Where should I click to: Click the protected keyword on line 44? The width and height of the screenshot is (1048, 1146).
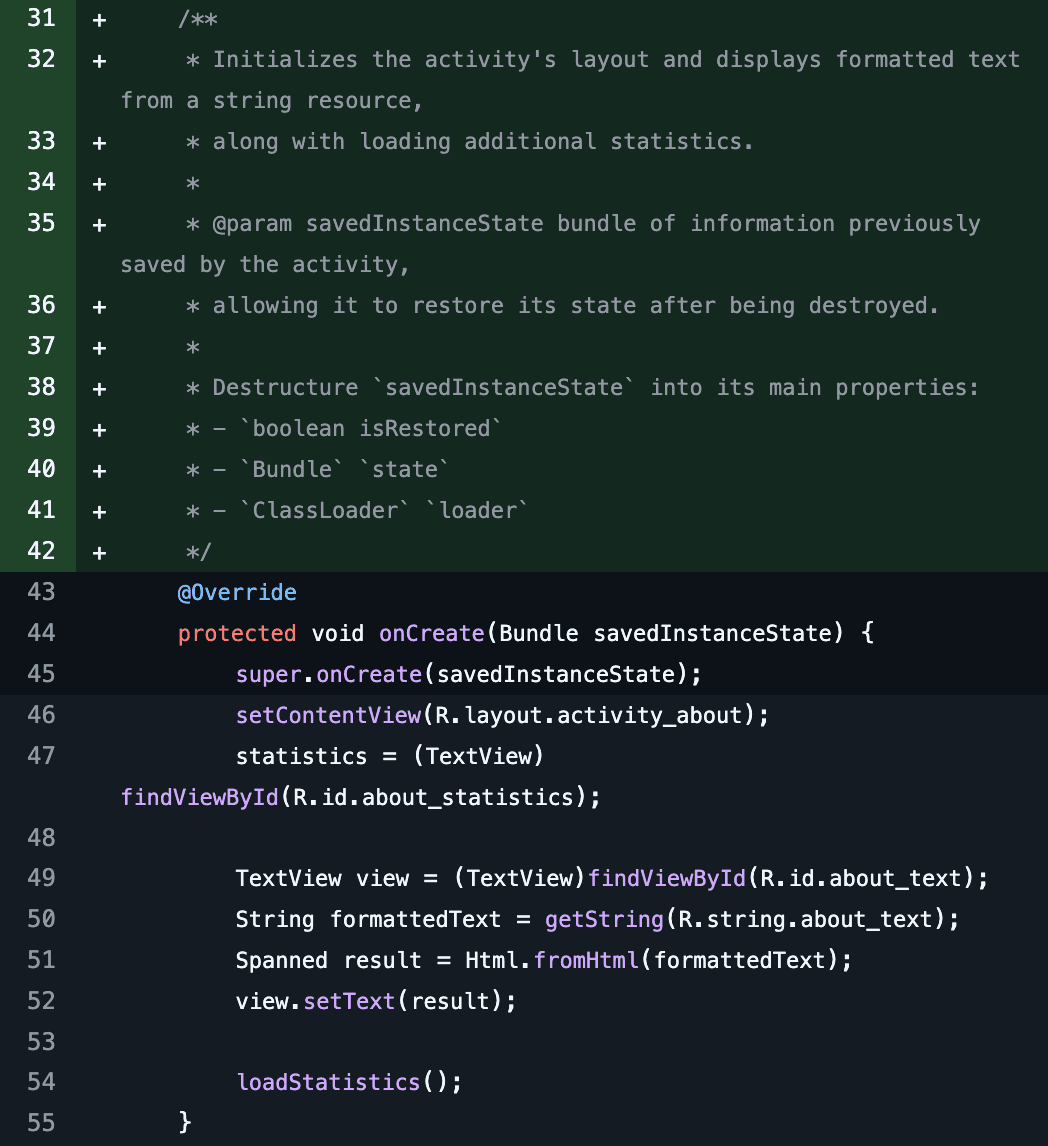[x=237, y=633]
